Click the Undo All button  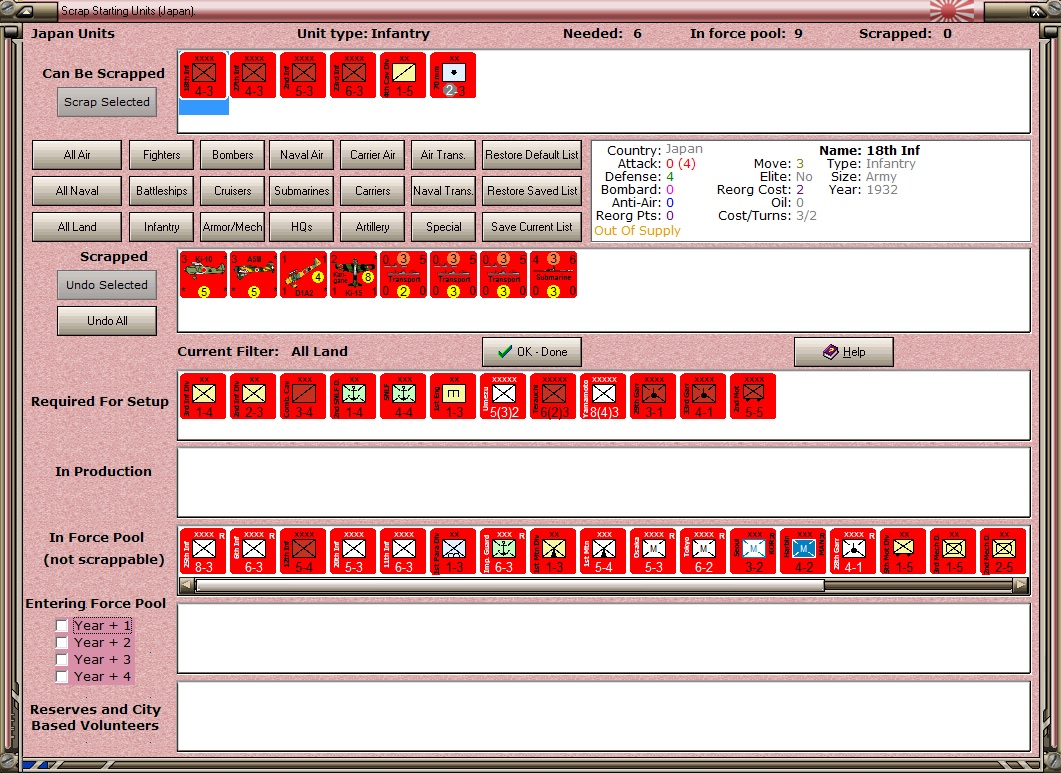point(107,321)
